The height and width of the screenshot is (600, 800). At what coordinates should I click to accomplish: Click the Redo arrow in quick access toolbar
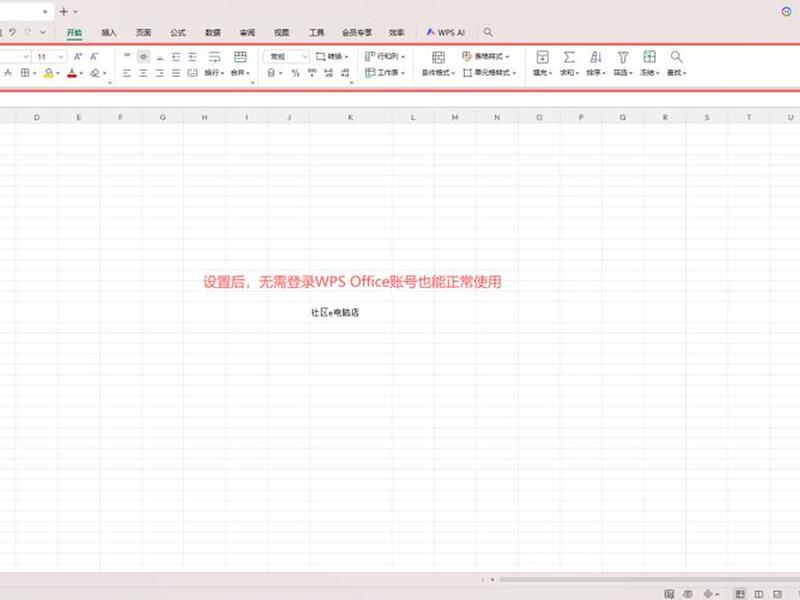pos(28,32)
